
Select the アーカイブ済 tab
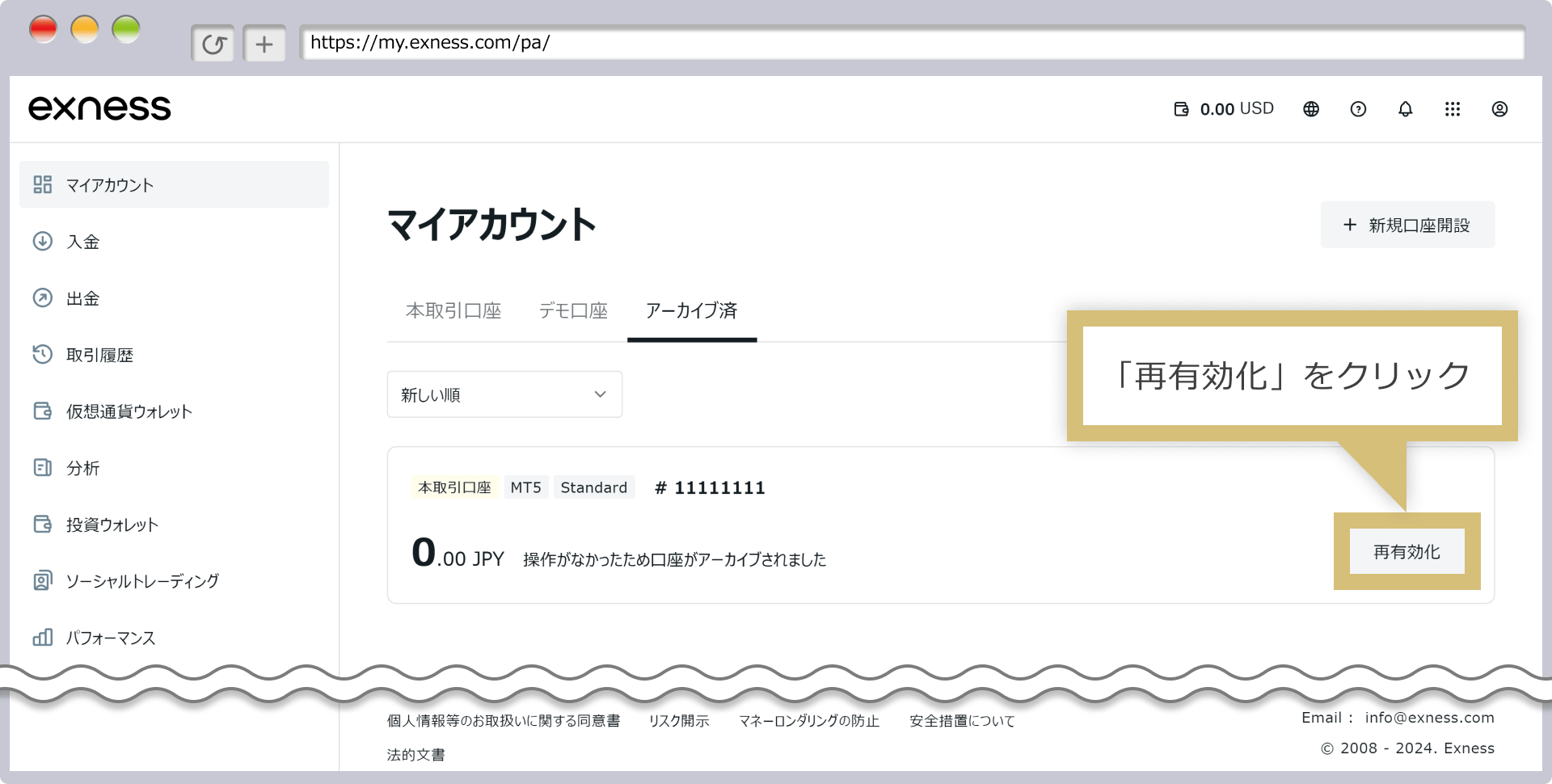[692, 310]
